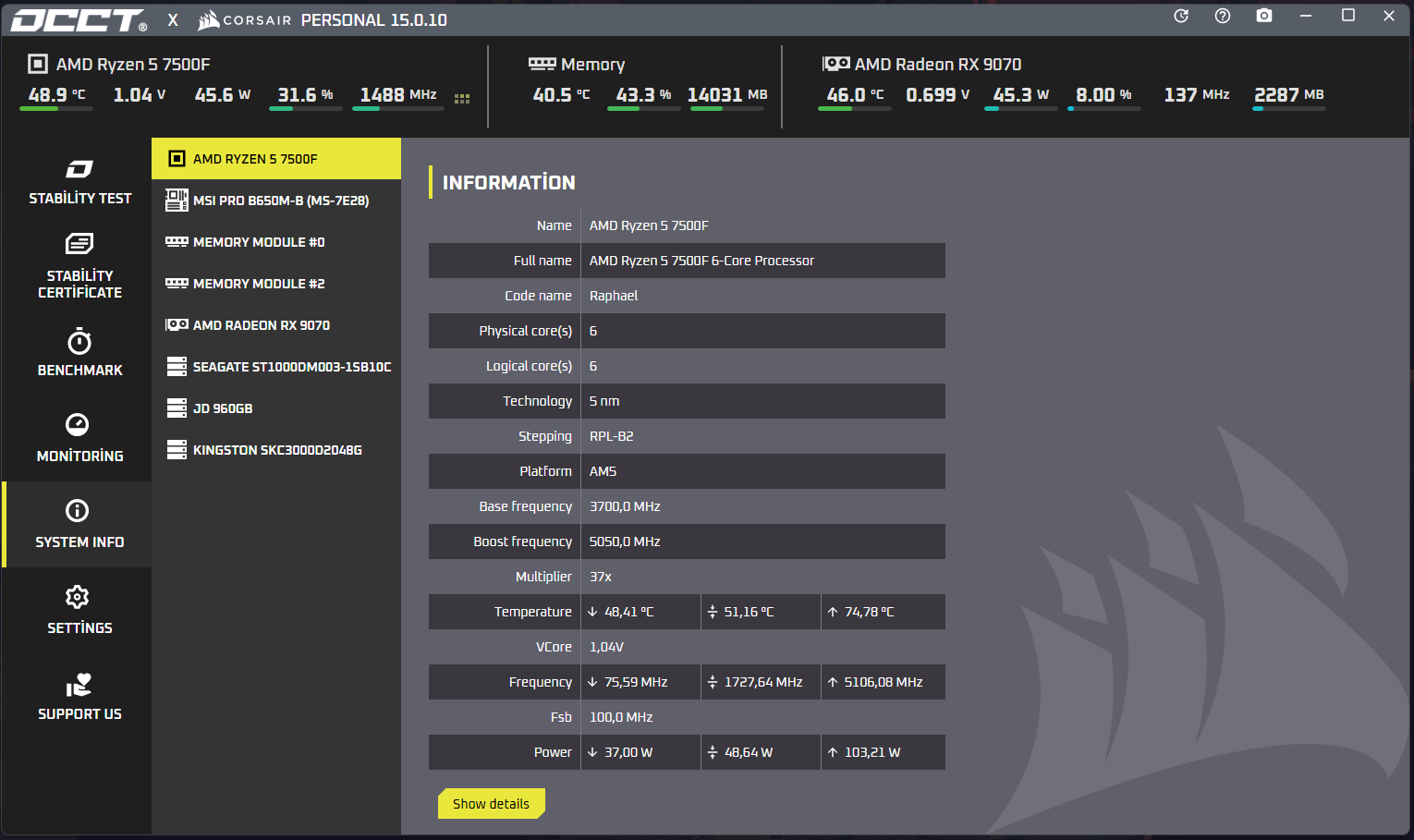The width and height of the screenshot is (1414, 840).
Task: Click maximum temperature 74,78 °C cell
Action: point(883,612)
